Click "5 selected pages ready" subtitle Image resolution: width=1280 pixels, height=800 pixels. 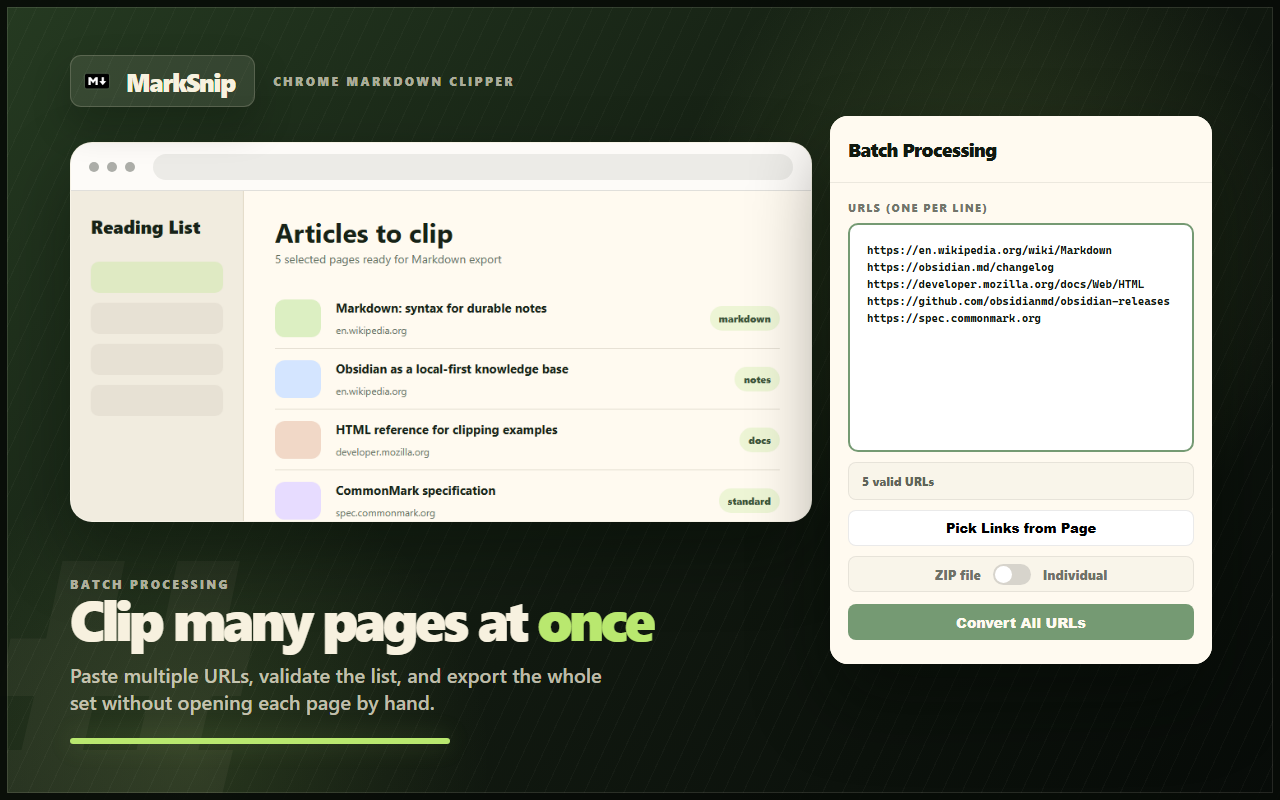(x=388, y=260)
